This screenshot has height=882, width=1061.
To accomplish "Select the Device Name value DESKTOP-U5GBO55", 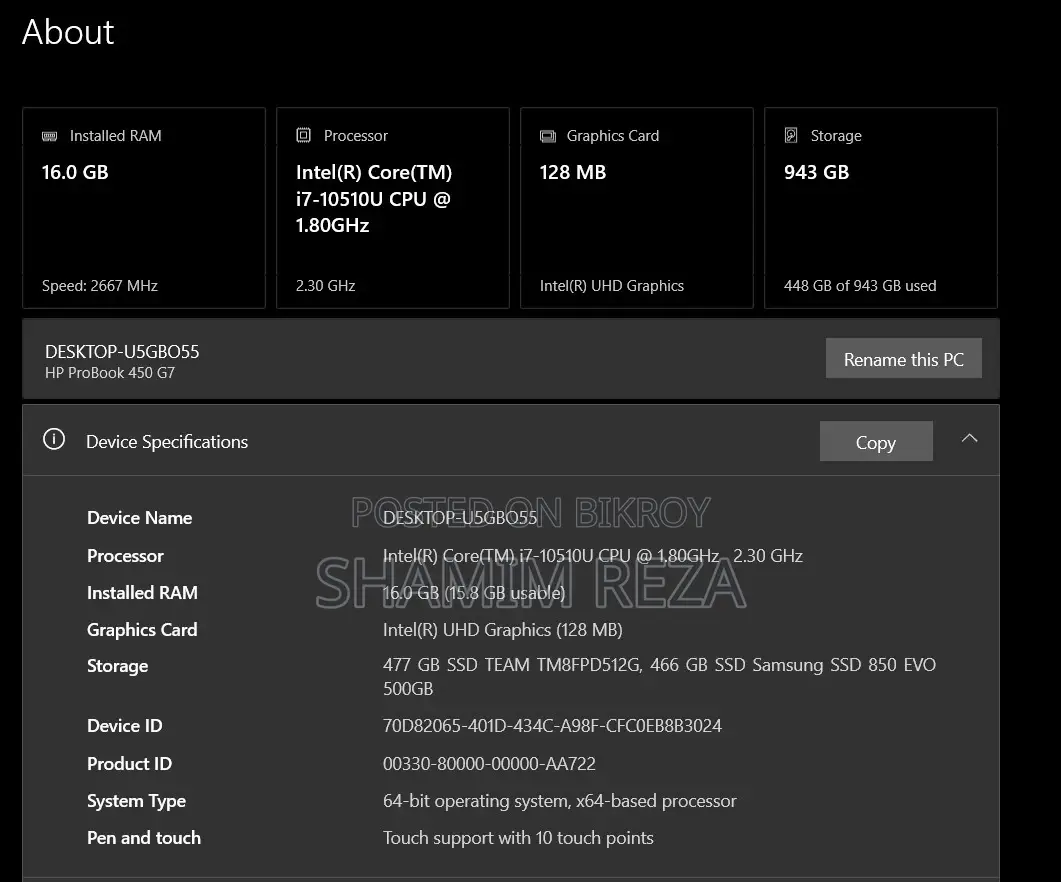I will coord(460,518).
